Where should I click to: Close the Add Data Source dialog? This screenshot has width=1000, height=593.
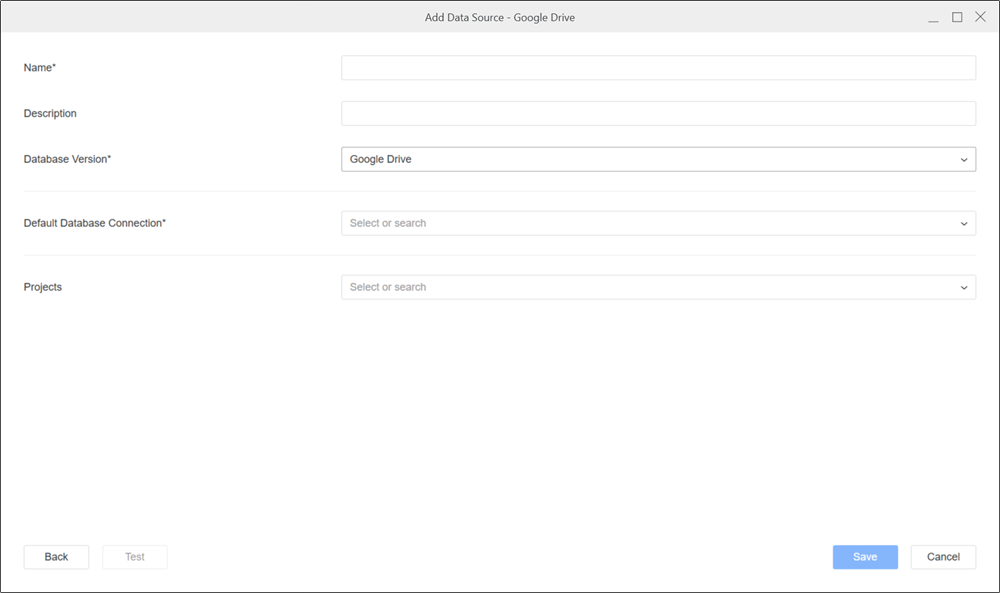980,17
